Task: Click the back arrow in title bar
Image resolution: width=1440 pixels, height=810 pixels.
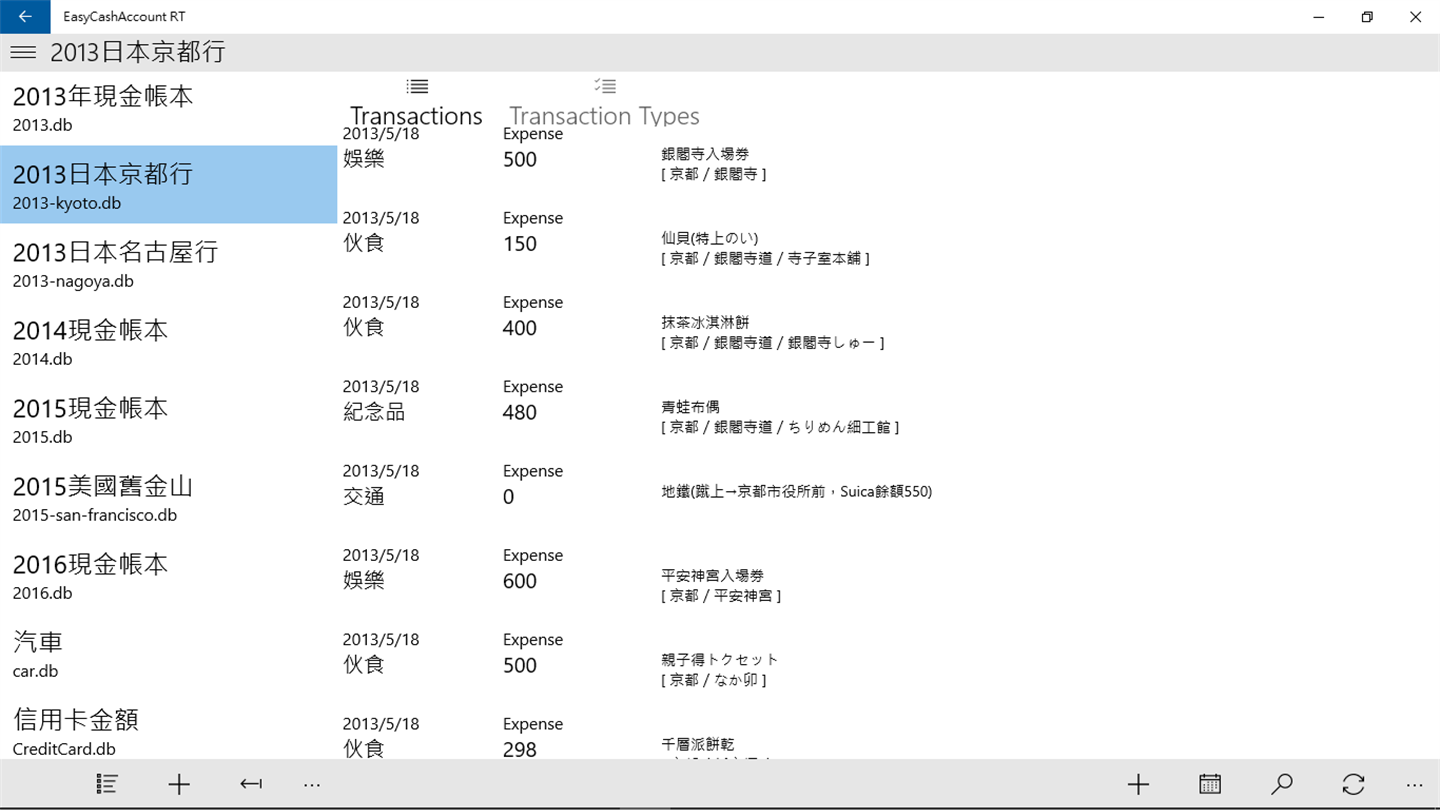Action: (24, 17)
